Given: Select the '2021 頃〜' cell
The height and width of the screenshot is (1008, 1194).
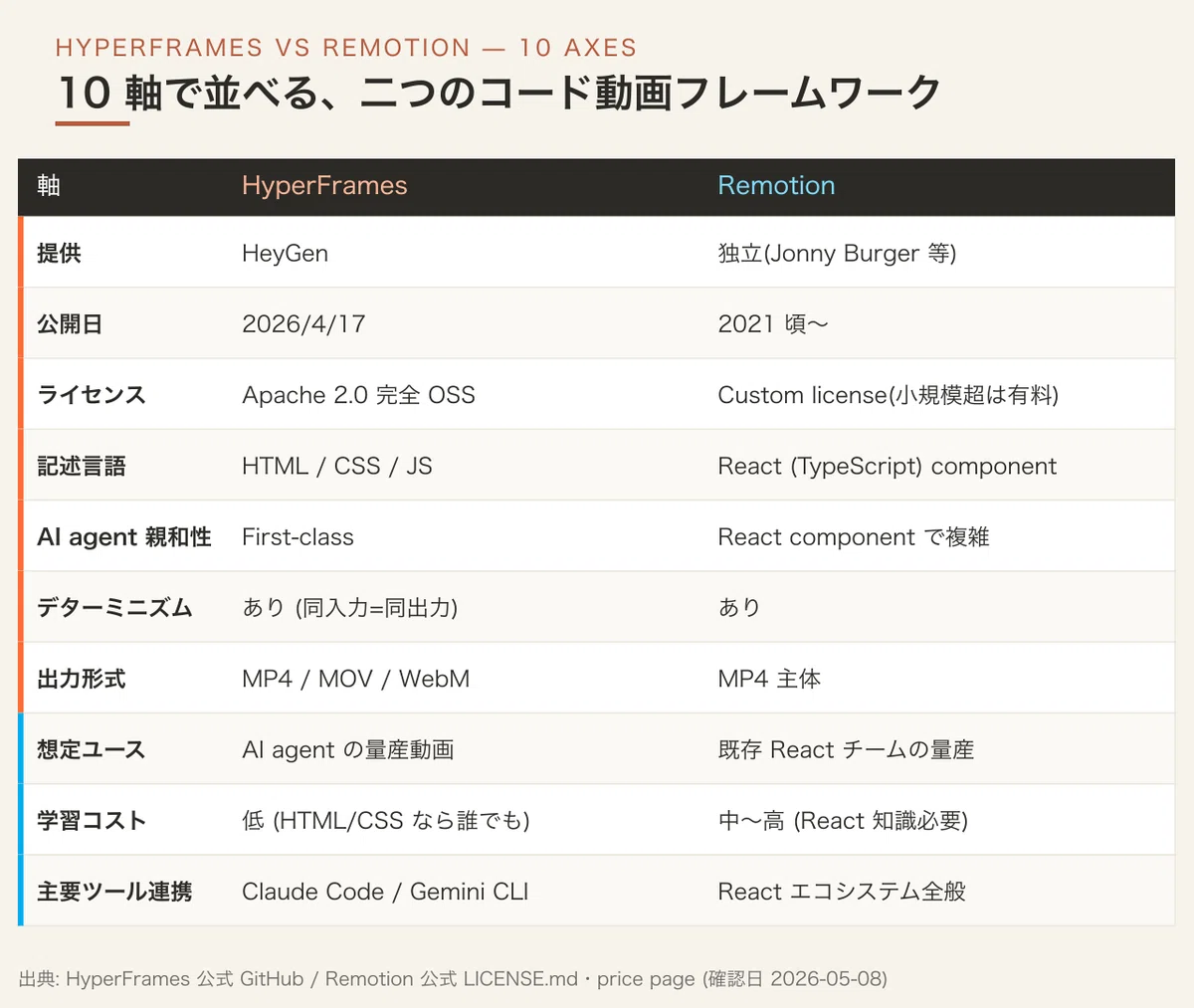Looking at the screenshot, I should coord(773,323).
